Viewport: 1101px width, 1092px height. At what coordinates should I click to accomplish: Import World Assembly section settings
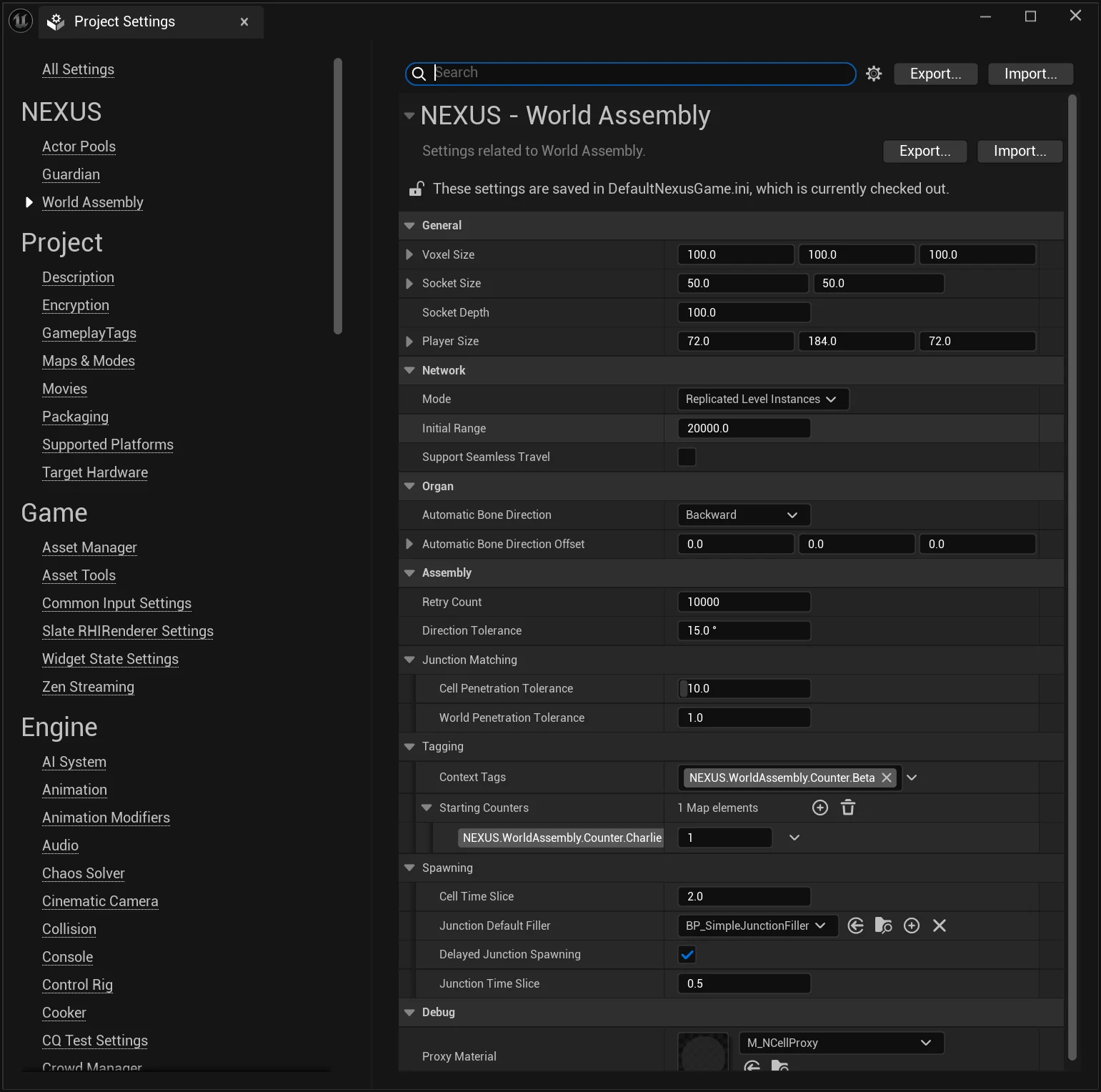pyautogui.click(x=1020, y=151)
